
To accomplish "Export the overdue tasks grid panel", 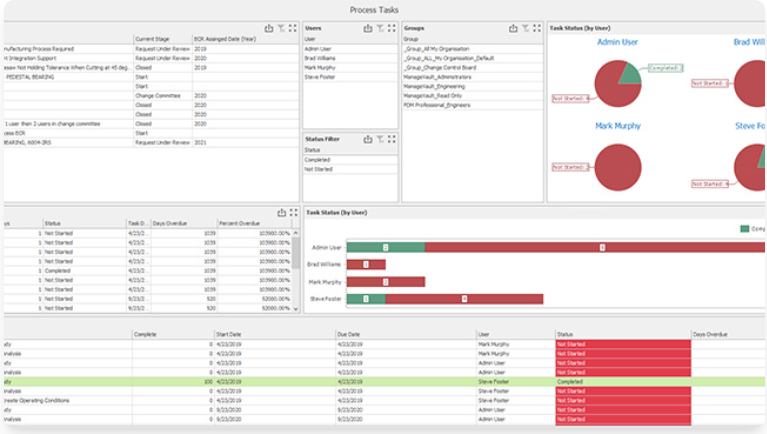I will click(281, 212).
